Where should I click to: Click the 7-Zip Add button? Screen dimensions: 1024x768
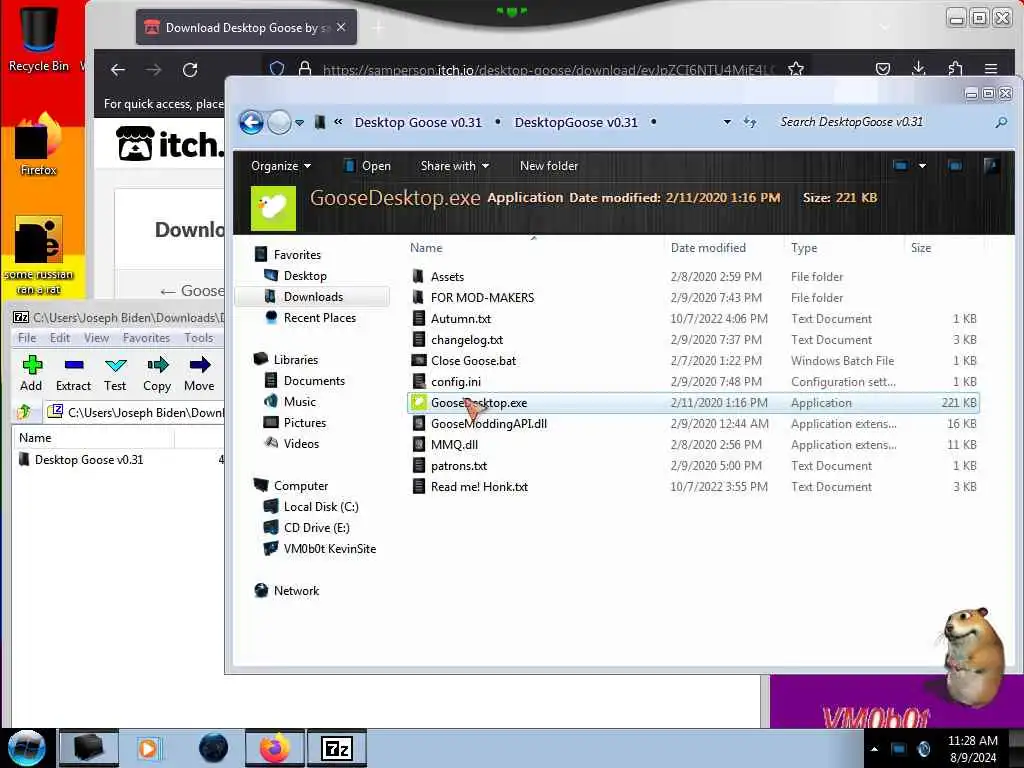pos(31,374)
